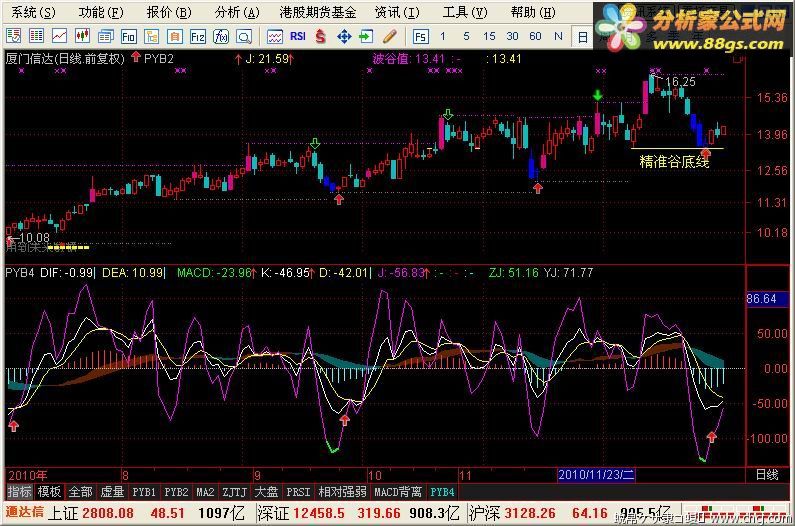Click the MACD: -23.96 indicator readout
Image resolution: width=795 pixels, height=526 pixels.
pyautogui.click(x=215, y=273)
